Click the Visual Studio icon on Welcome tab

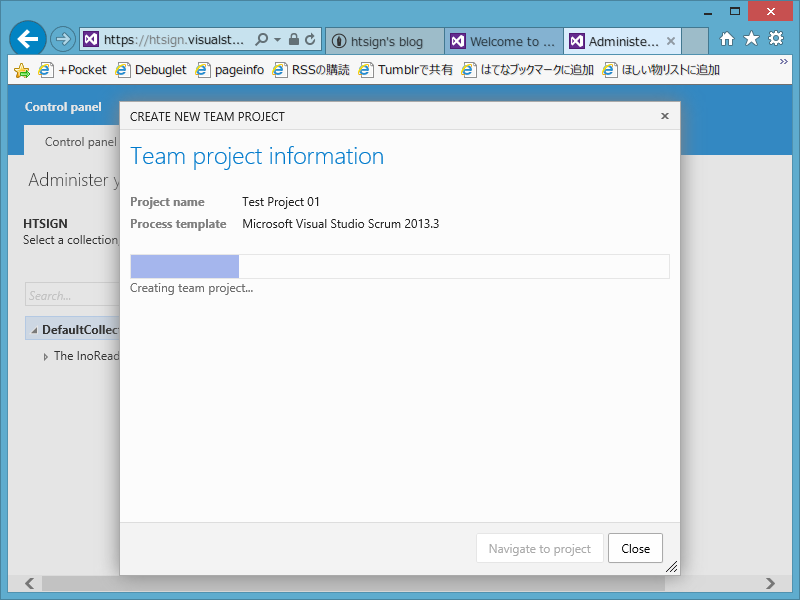[458, 41]
